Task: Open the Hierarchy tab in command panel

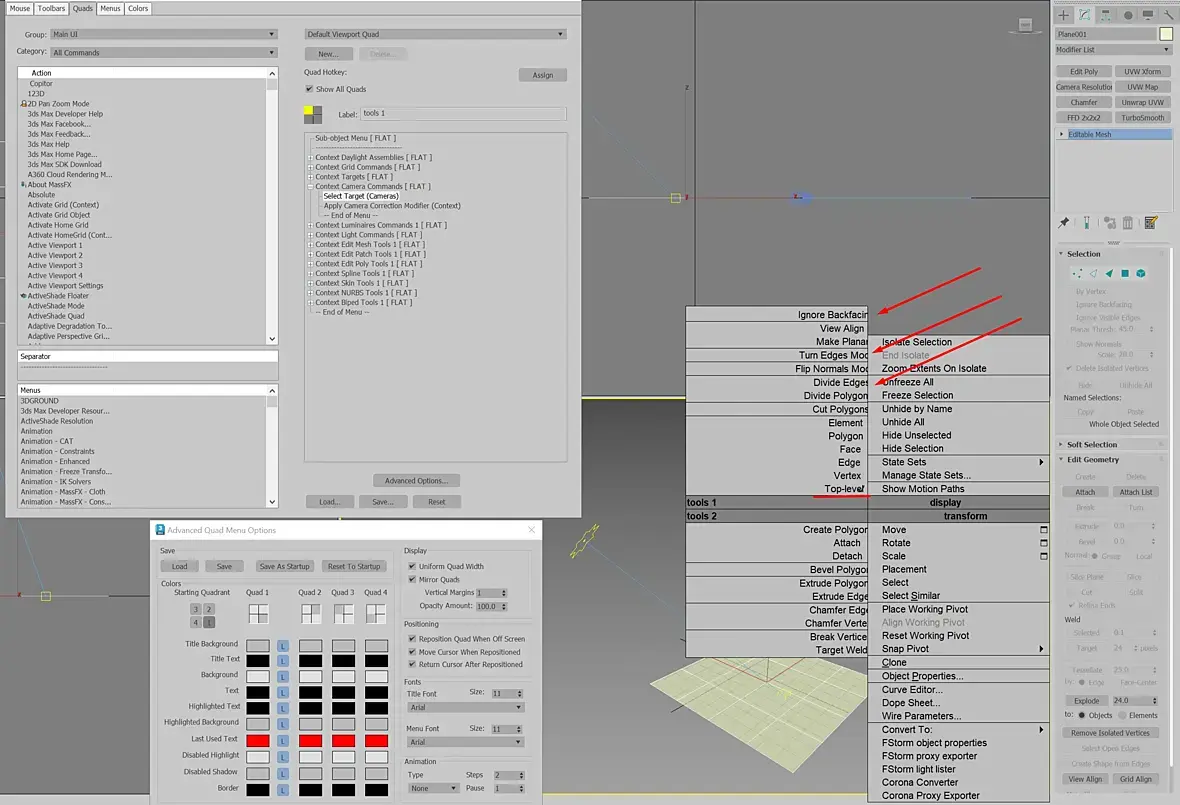Action: (1105, 14)
